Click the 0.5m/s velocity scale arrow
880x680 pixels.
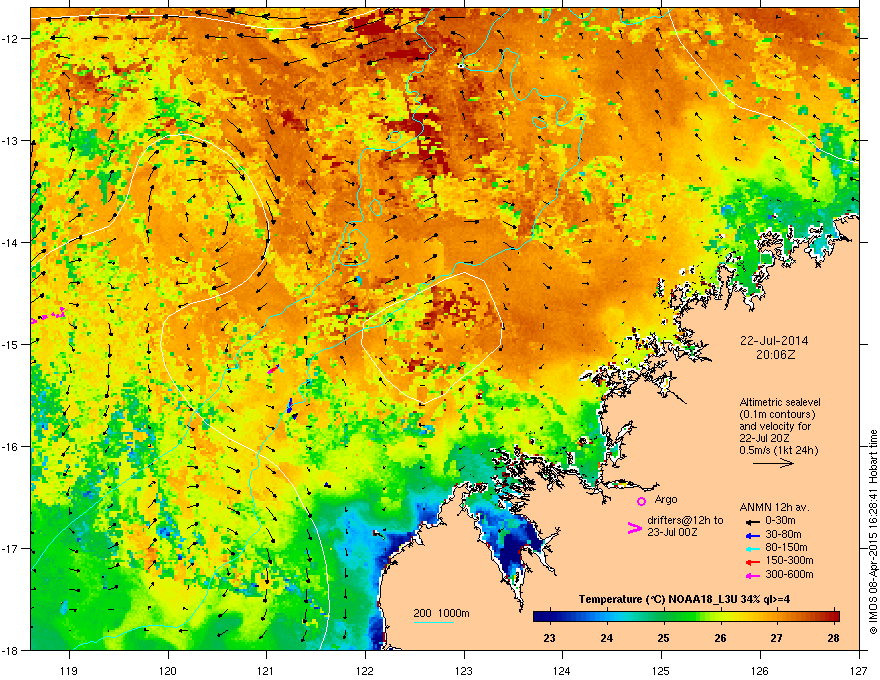point(773,463)
